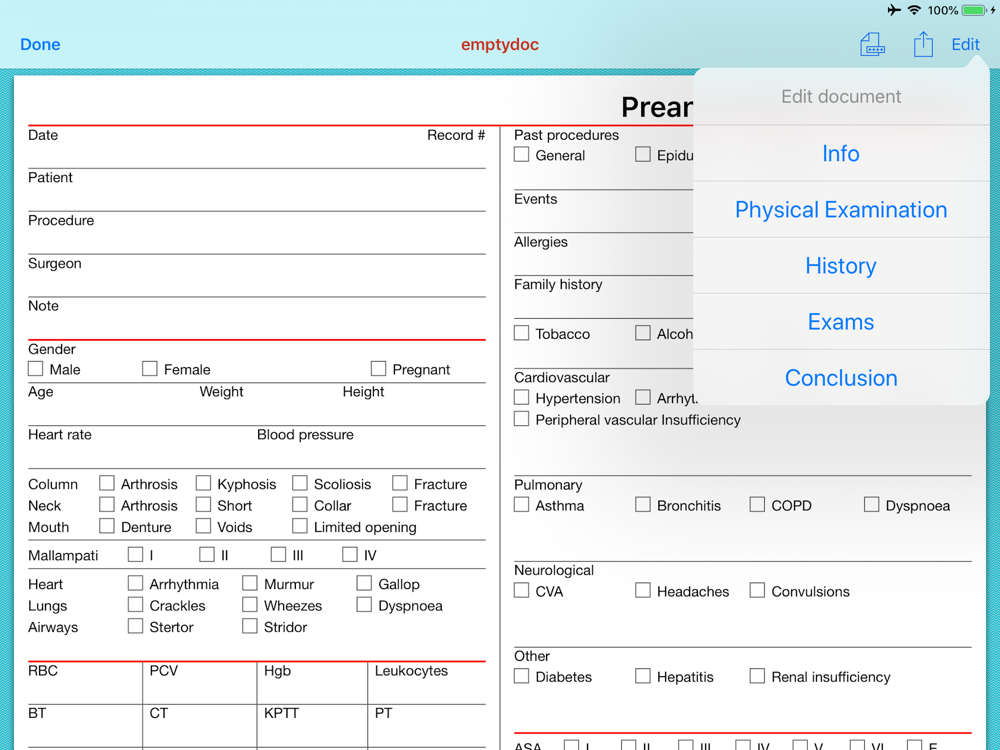Tap the Allergies field
Viewport: 1000px width, 750px height.
(603, 254)
